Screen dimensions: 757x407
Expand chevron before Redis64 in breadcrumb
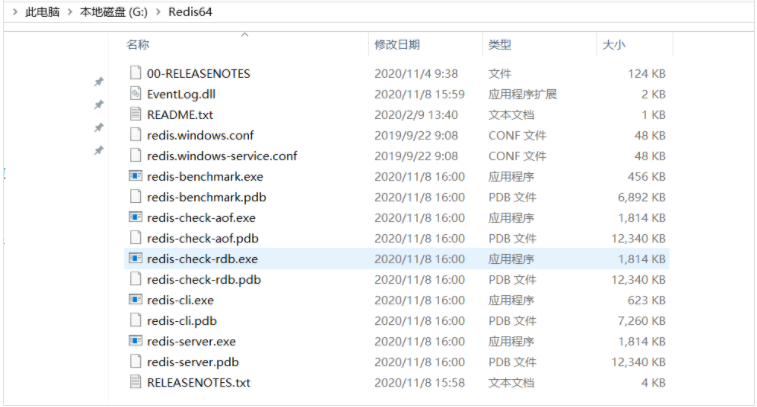click(x=158, y=12)
